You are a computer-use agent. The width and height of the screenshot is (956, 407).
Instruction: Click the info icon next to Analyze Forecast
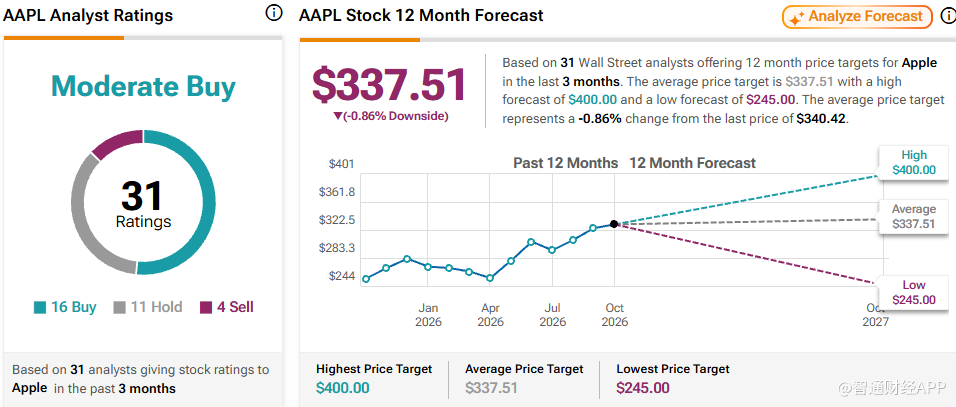click(x=949, y=16)
